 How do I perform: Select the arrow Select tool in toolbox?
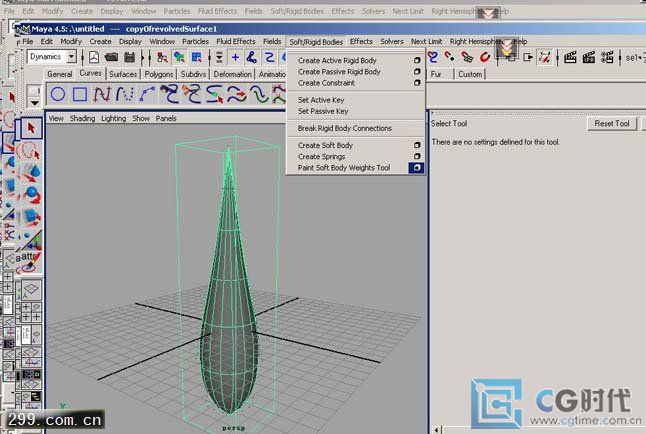[x=31, y=128]
